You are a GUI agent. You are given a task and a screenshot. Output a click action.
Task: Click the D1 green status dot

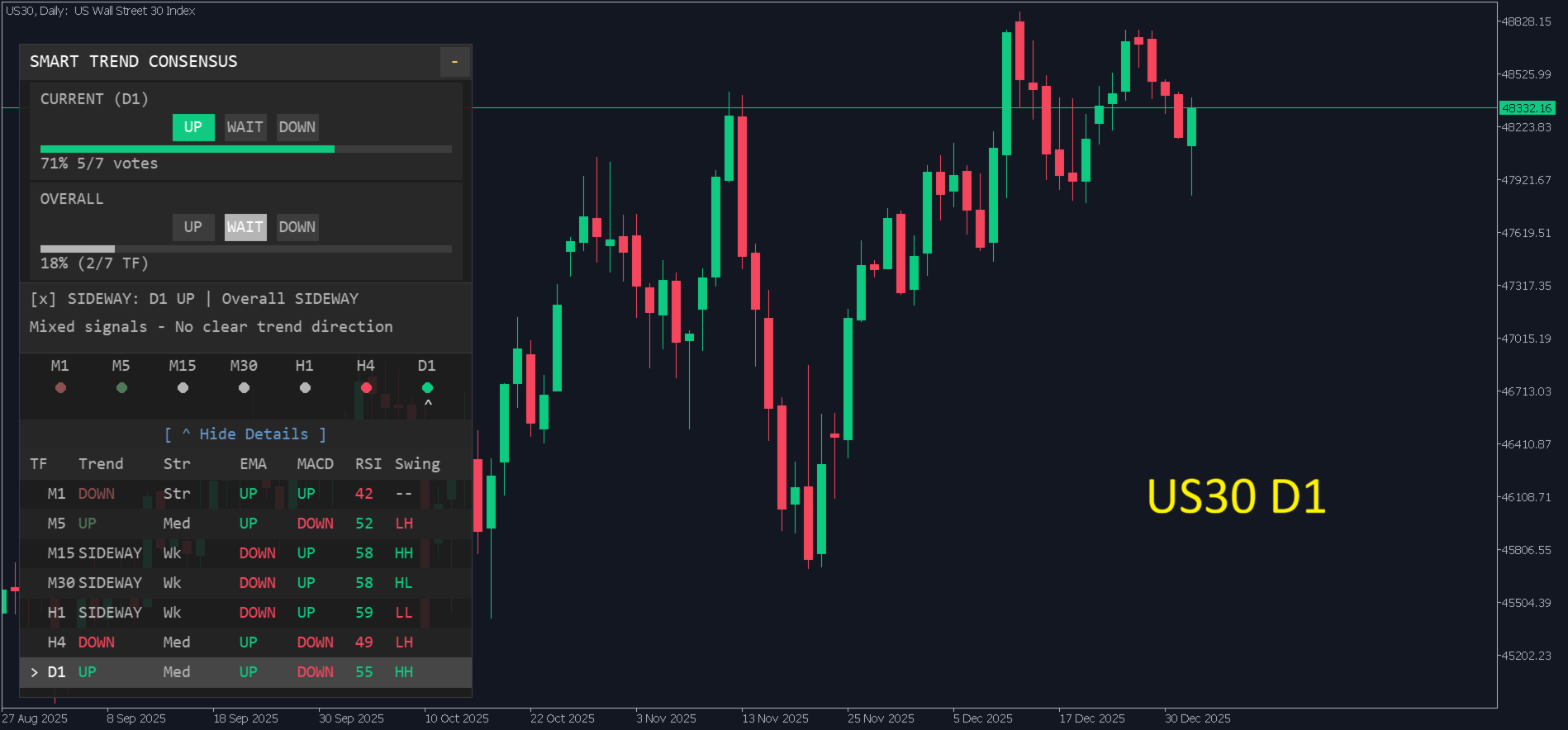427,387
